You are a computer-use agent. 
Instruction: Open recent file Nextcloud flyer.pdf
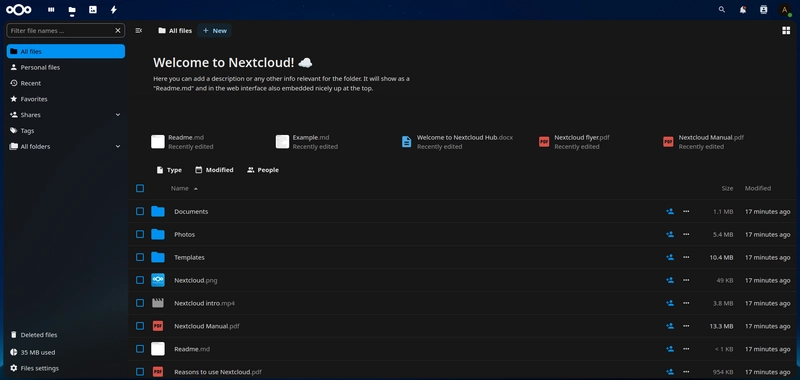(574, 142)
